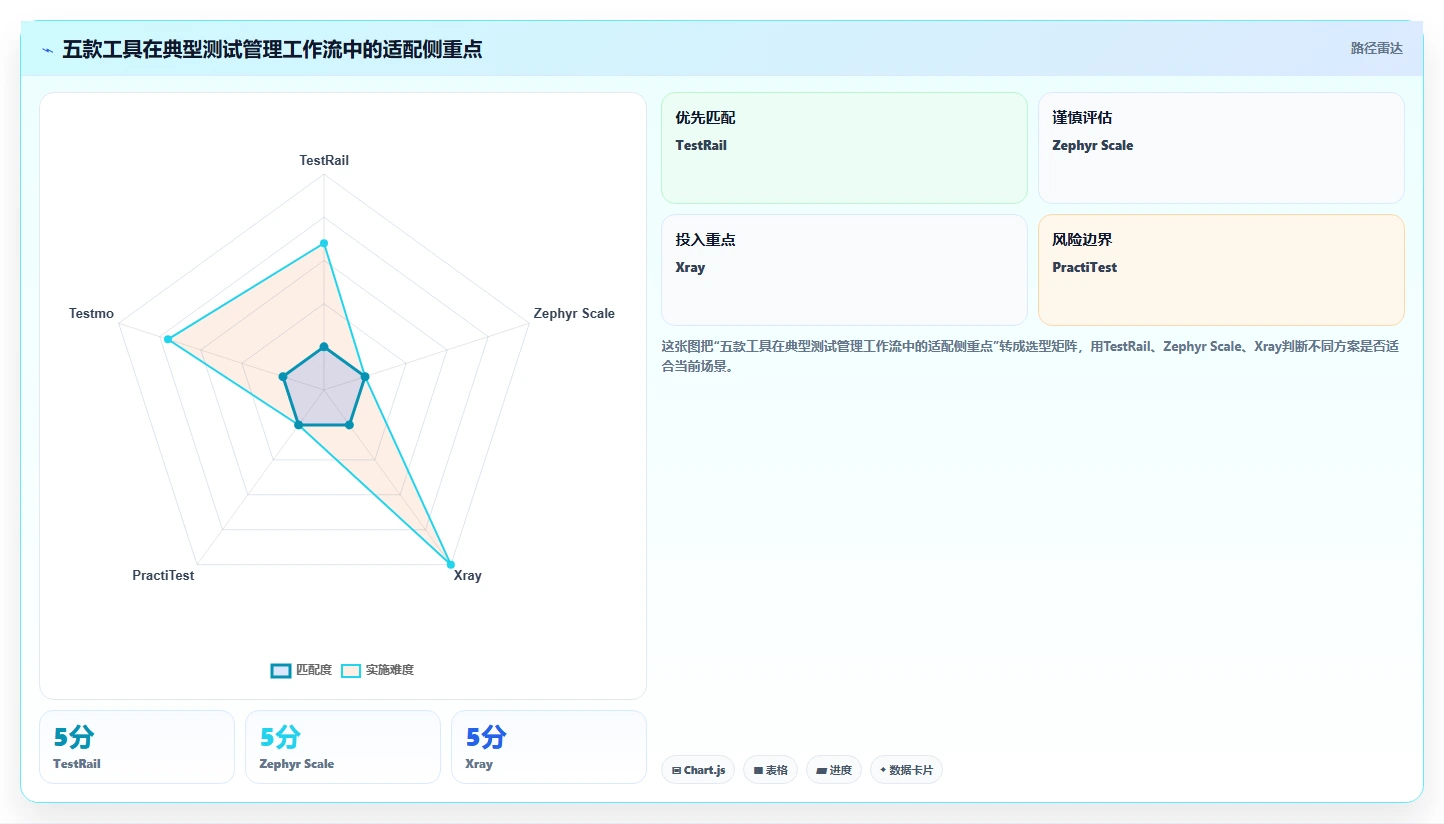This screenshot has height=824, width=1444.
Task: Select the 匹配度 data point on Testmo axis
Action: [283, 377]
